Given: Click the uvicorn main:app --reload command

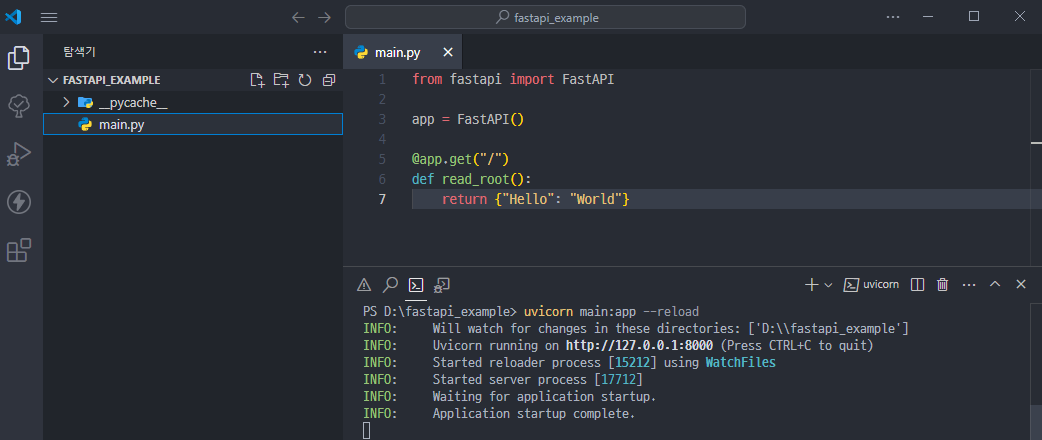Looking at the screenshot, I should click(x=611, y=311).
